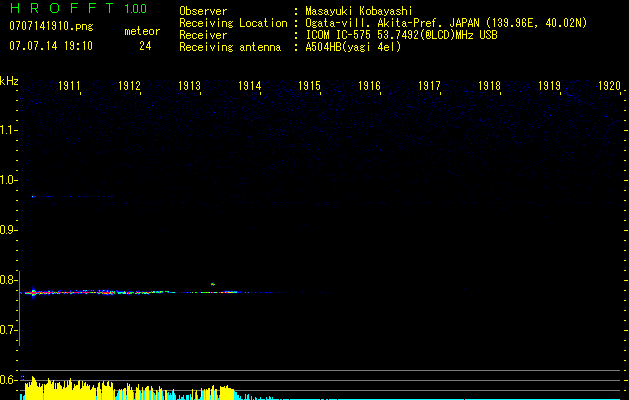
Task: Click the timestamp 07.07.14 19:10
Action: tap(51, 46)
